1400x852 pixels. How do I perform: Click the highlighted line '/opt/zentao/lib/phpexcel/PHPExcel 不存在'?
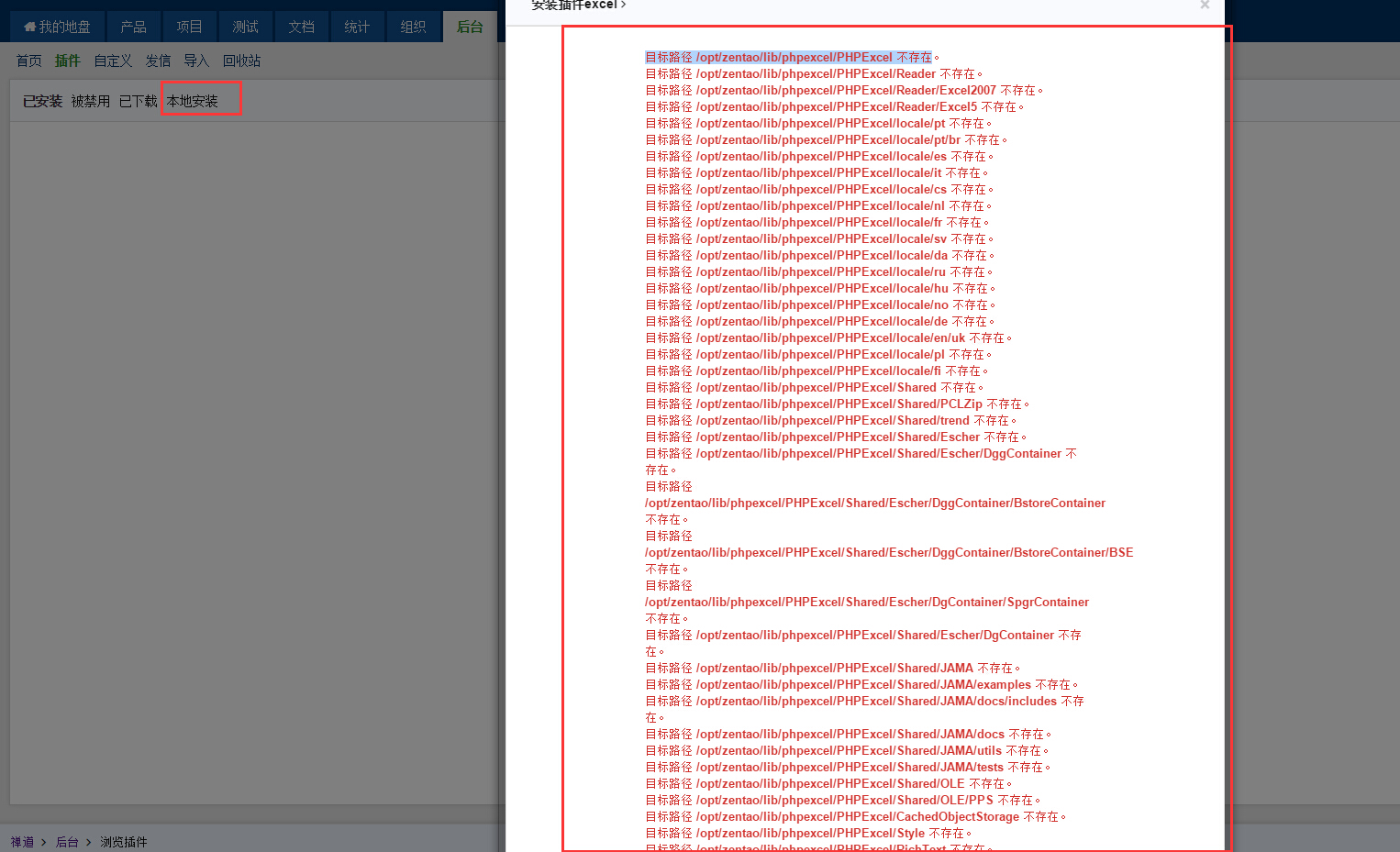click(792, 58)
